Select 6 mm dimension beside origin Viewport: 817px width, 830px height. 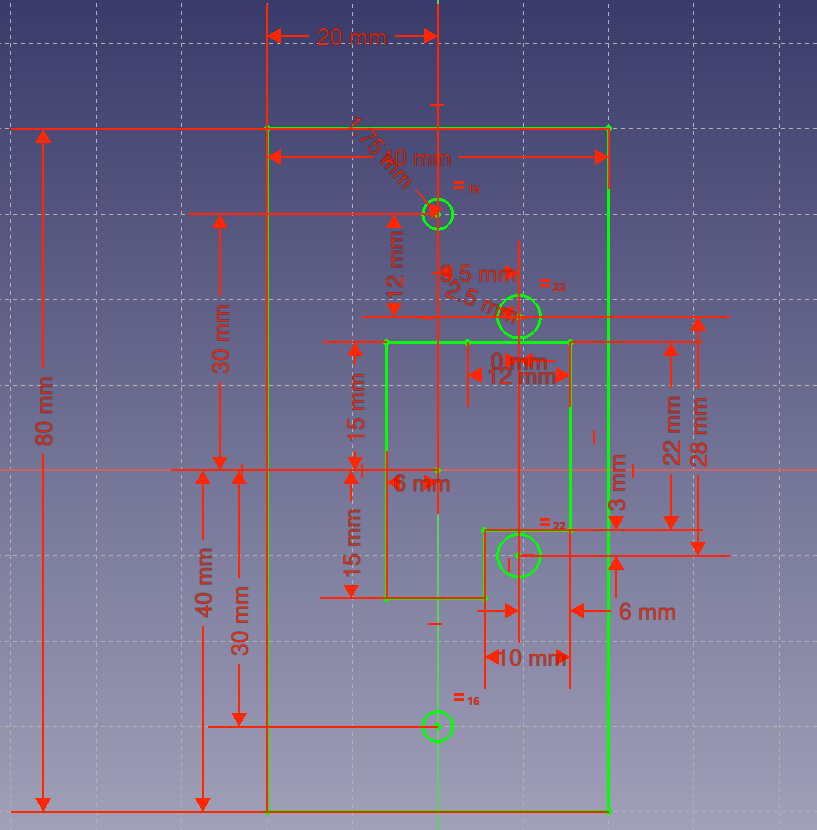pos(421,484)
